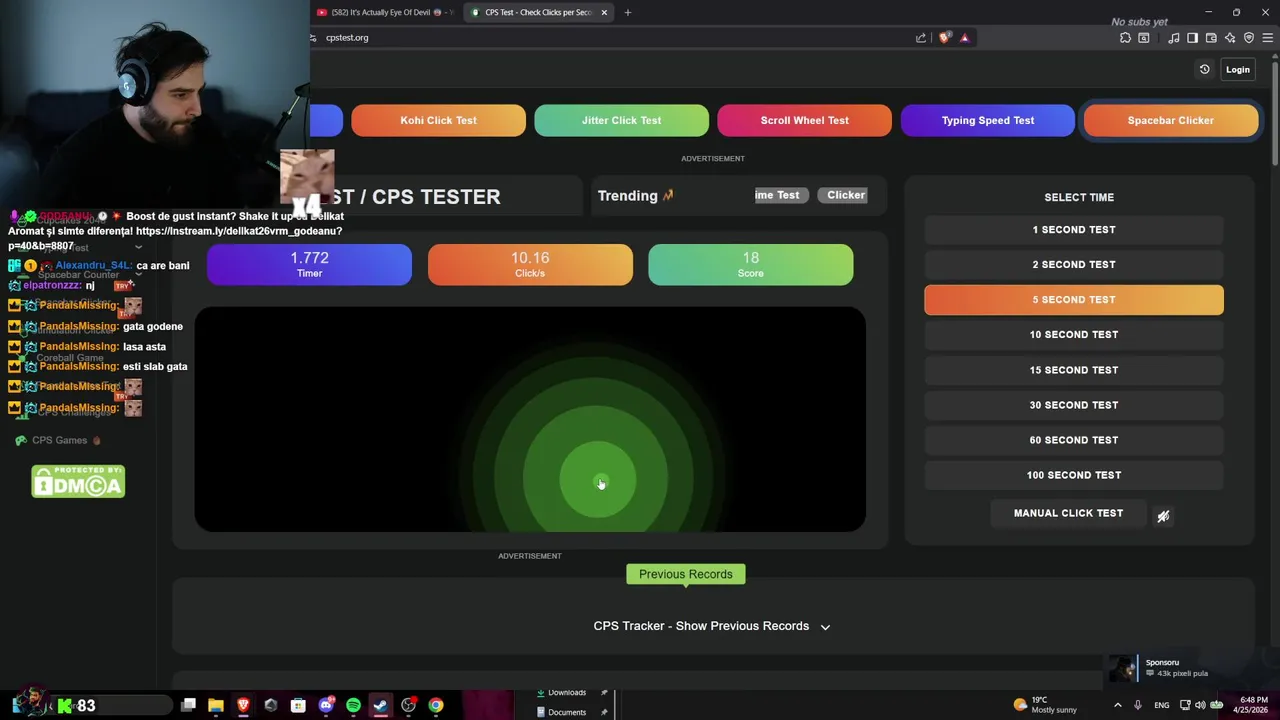This screenshot has width=1280, height=720.
Task: Expand CPS Tracker previous records chevron
Action: click(x=825, y=627)
